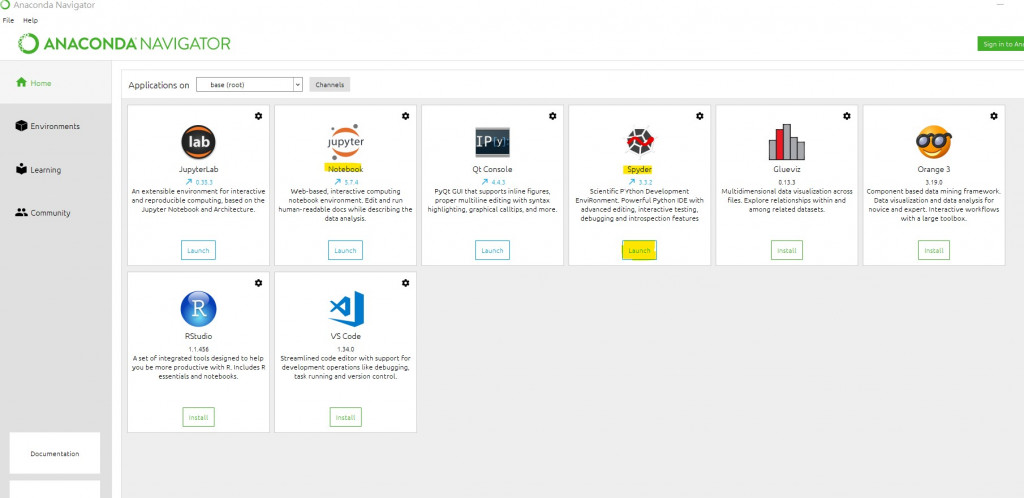Click the RStudio blue R logo
The width and height of the screenshot is (1024, 498).
[199, 309]
